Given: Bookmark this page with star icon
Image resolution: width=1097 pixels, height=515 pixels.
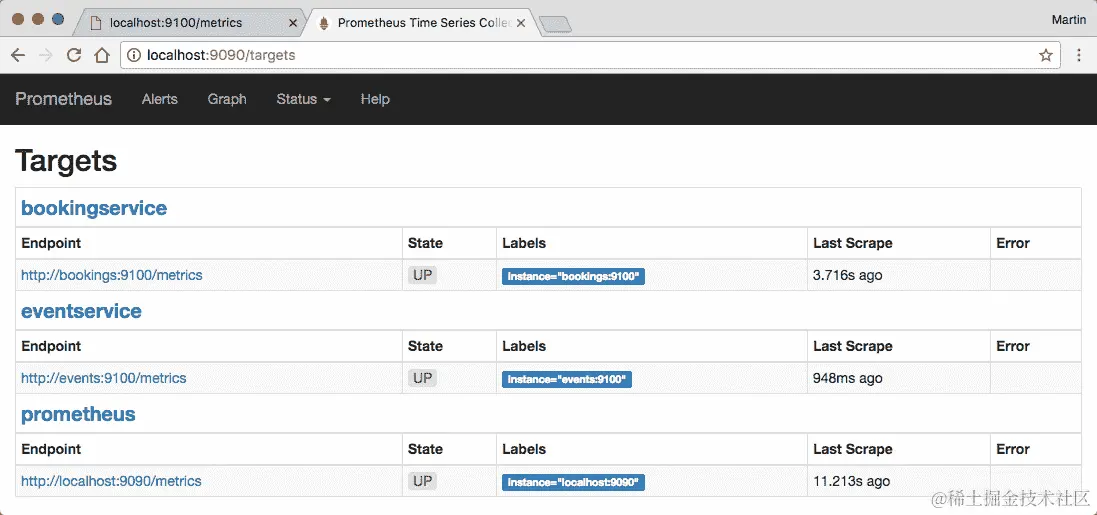Looking at the screenshot, I should (x=1046, y=56).
